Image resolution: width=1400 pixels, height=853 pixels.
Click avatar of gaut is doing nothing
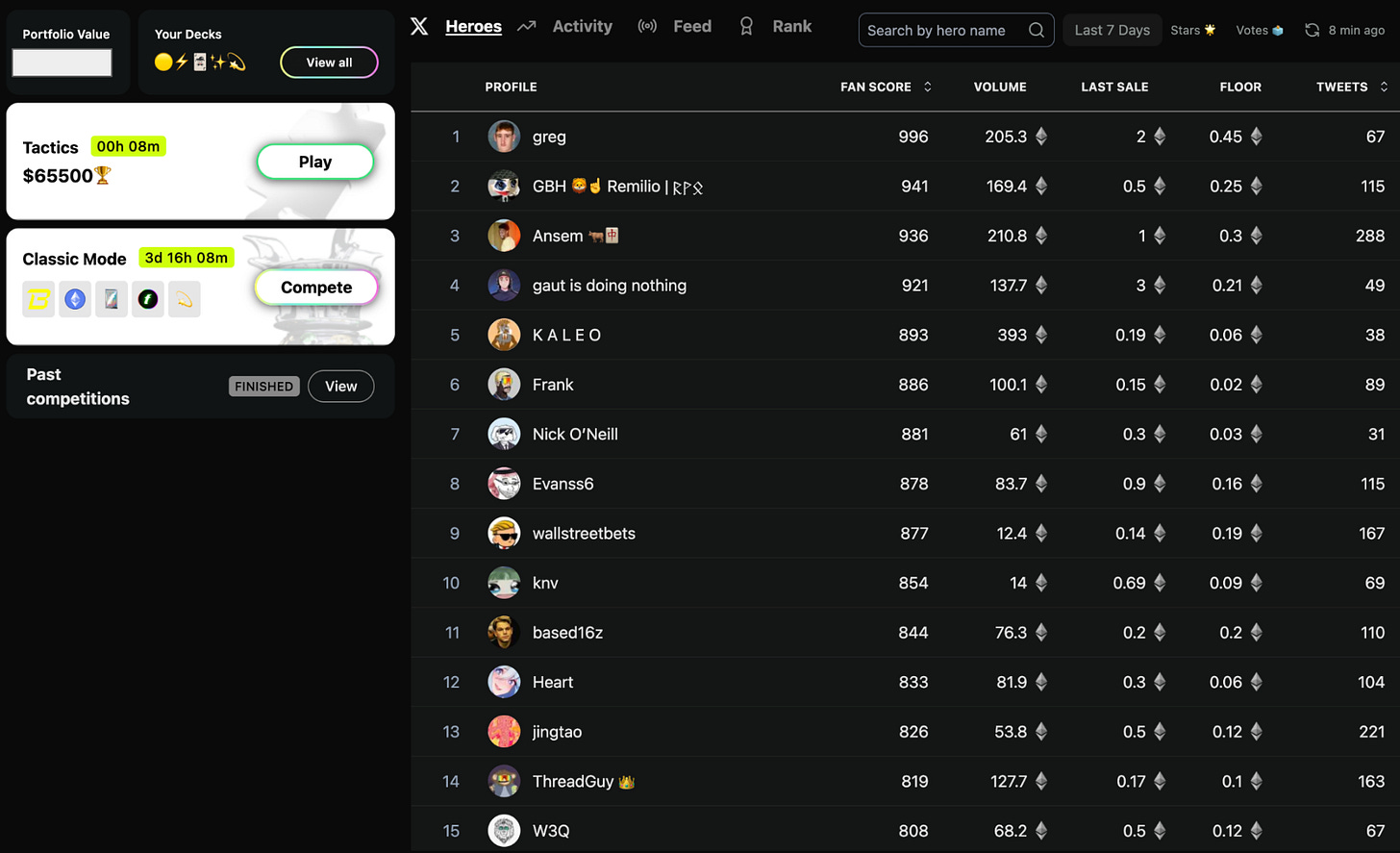(504, 286)
